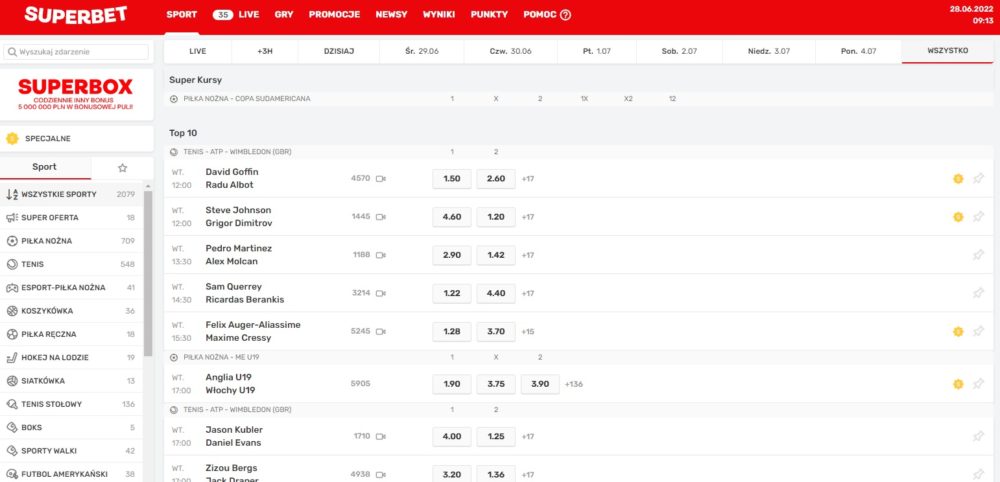This screenshot has height=482, width=1000.
Task: Select draw odds 3.75 for Anglia U19 match
Action: [x=496, y=384]
